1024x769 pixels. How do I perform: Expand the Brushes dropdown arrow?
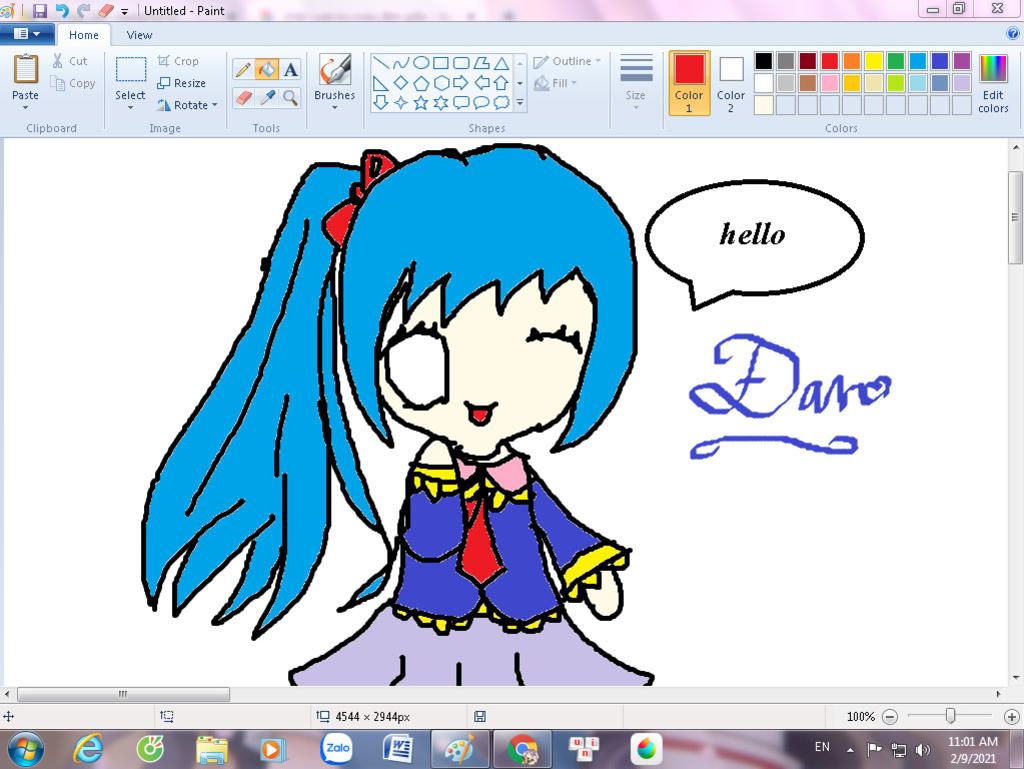click(334, 108)
